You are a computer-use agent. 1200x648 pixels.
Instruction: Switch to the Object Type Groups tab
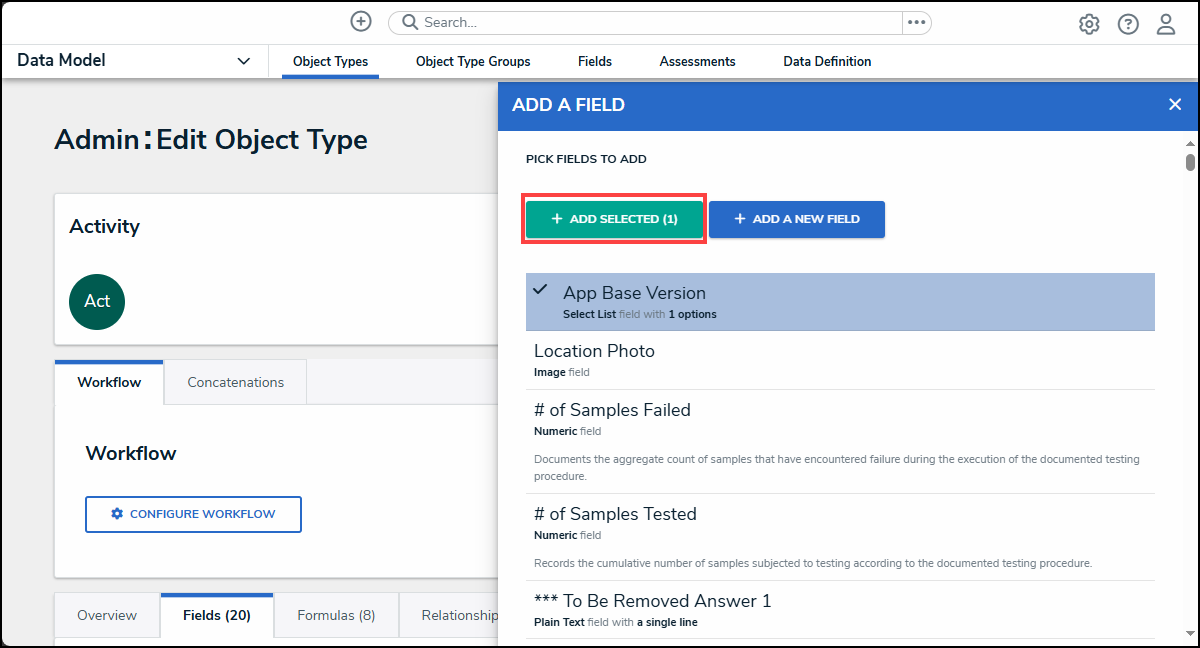pyautogui.click(x=473, y=62)
